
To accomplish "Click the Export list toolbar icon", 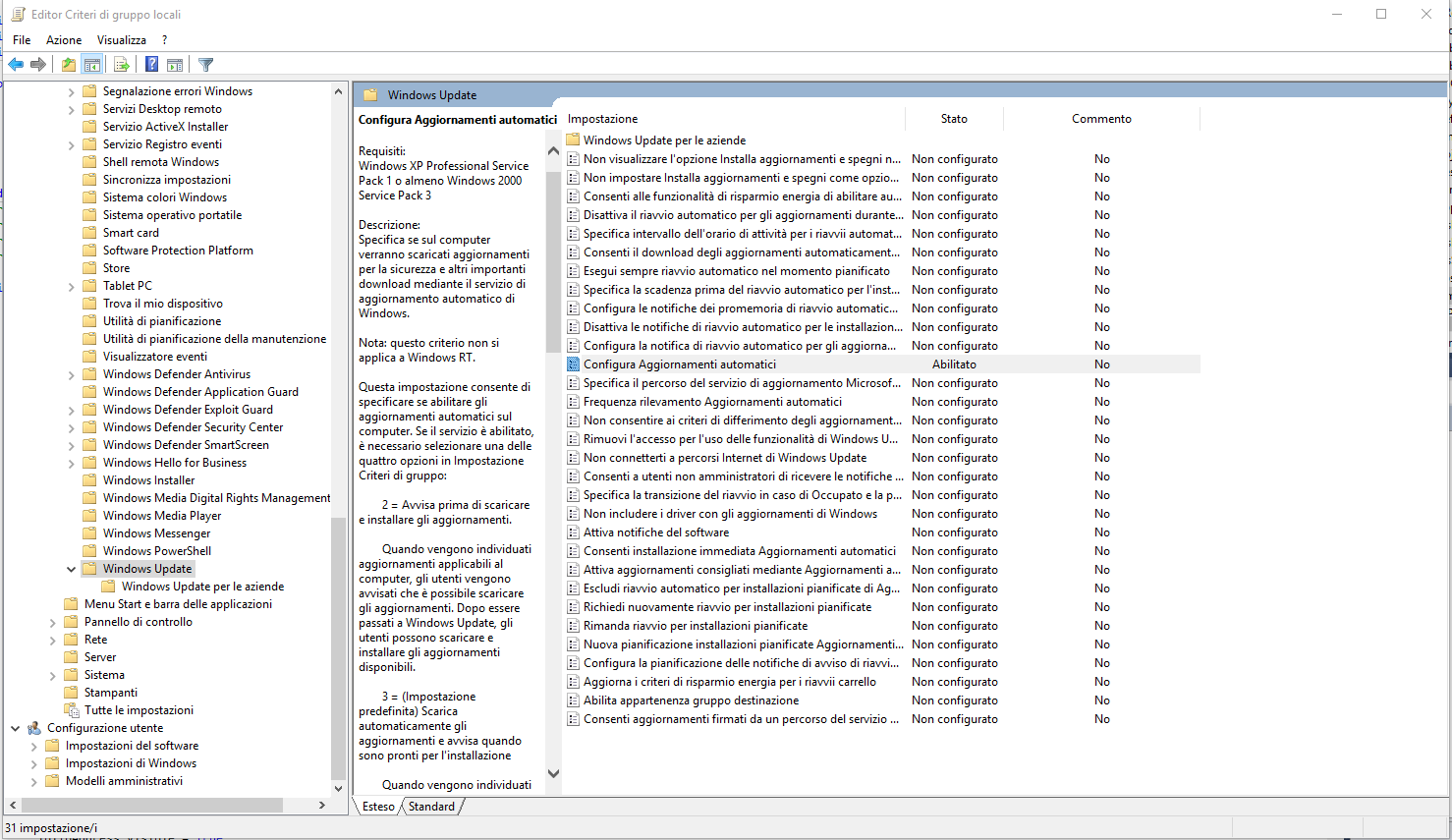I will pyautogui.click(x=121, y=65).
